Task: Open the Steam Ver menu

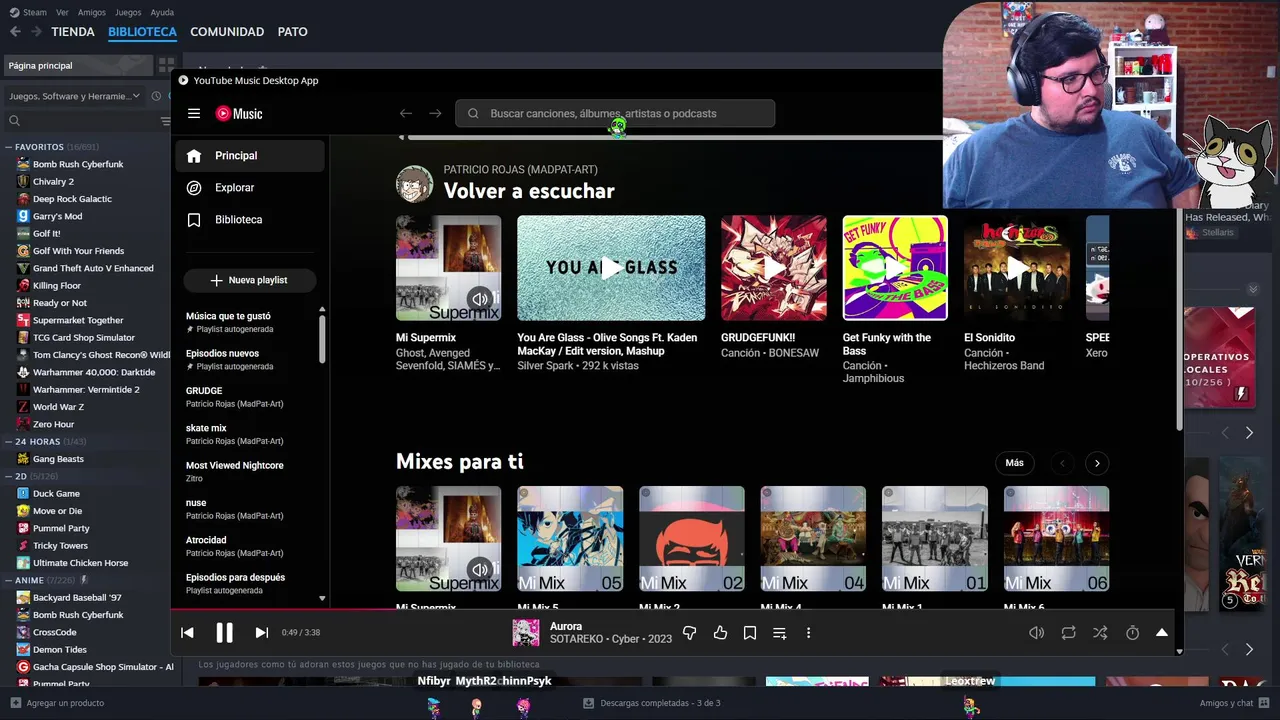Action: pos(63,12)
